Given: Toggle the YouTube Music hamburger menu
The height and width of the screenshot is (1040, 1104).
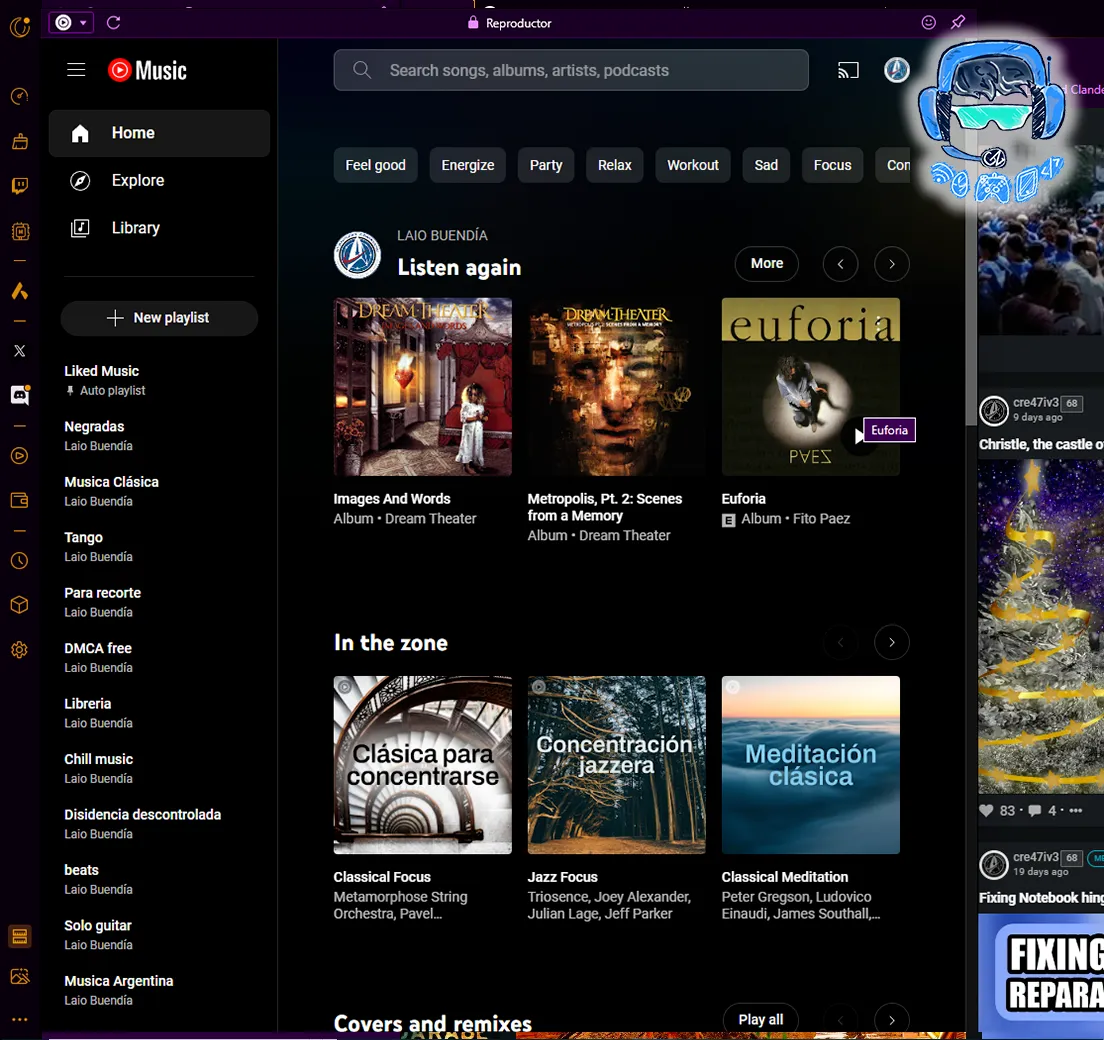Looking at the screenshot, I should click(x=76, y=70).
